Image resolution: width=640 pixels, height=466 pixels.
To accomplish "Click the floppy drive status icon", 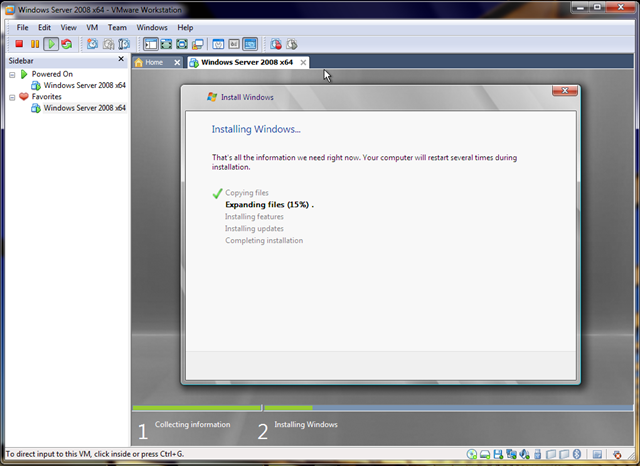I will pyautogui.click(x=498, y=454).
